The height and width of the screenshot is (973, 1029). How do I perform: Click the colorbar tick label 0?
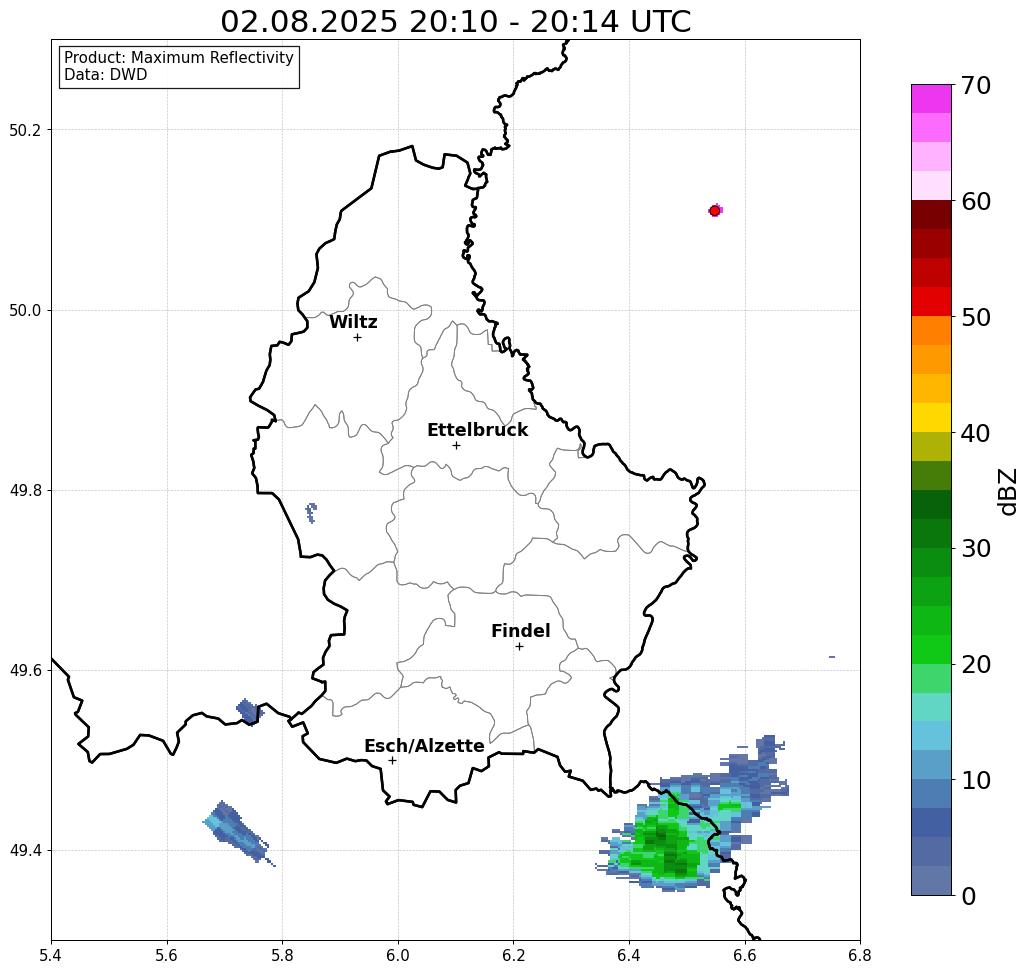[x=969, y=896]
